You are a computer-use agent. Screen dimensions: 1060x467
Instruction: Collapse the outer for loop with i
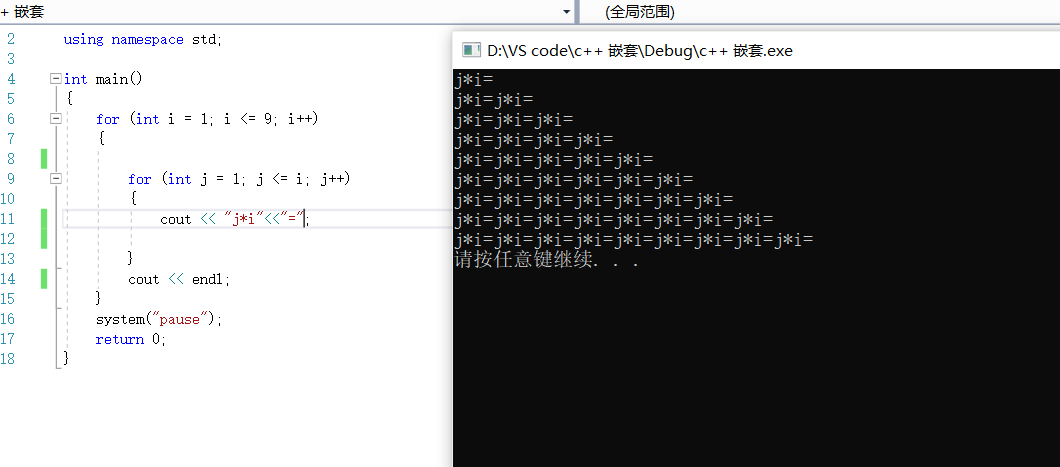pyautogui.click(x=54, y=119)
